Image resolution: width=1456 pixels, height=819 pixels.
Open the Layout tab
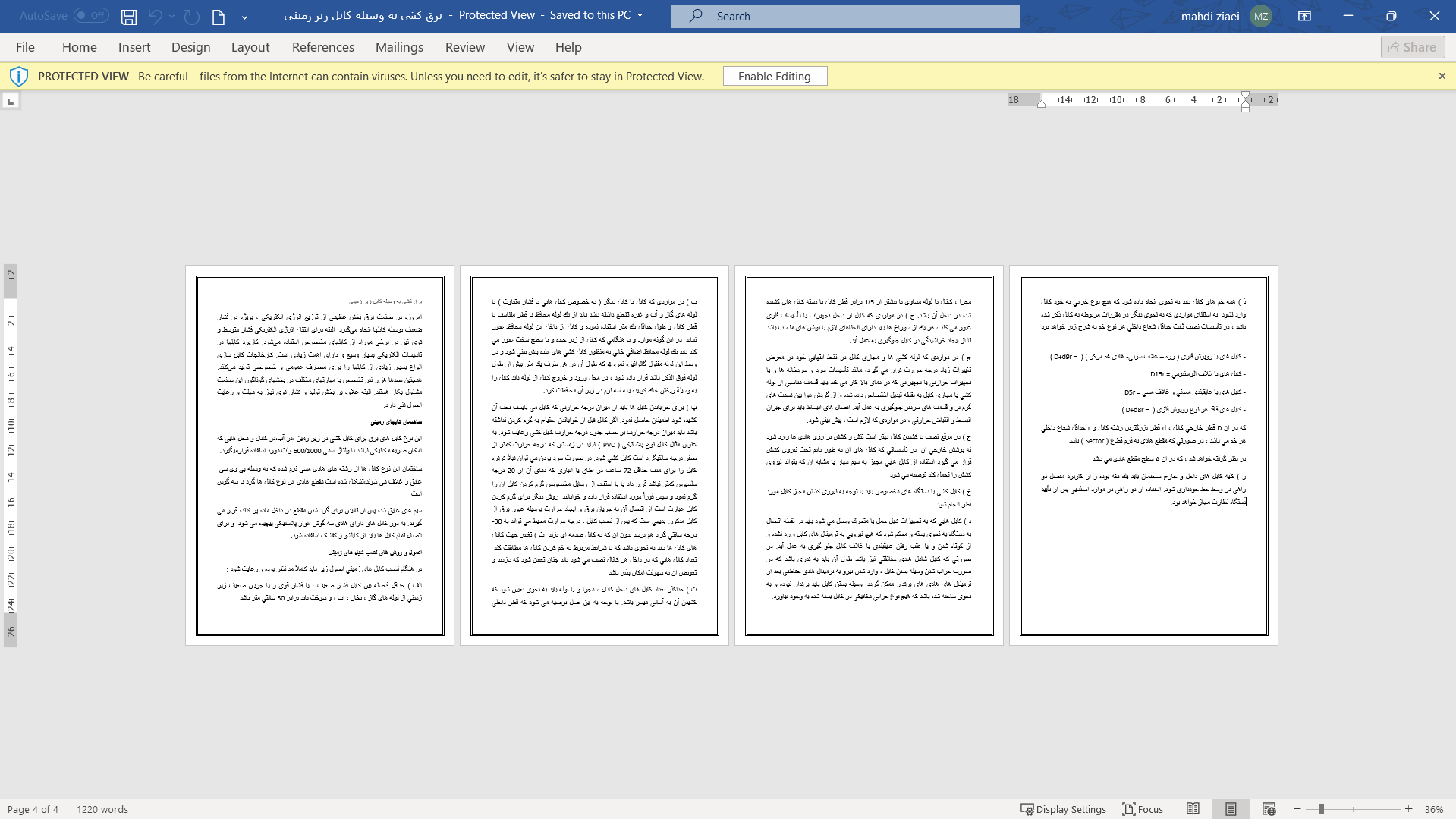coord(250,47)
